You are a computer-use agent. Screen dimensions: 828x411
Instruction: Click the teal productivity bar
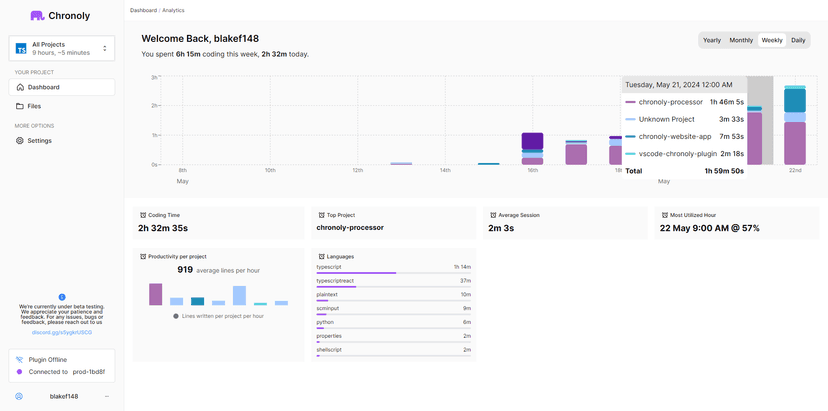point(260,304)
